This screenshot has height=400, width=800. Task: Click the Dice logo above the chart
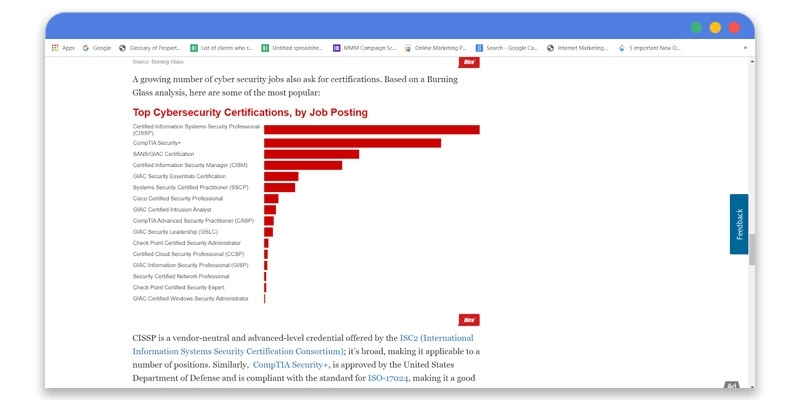point(469,62)
